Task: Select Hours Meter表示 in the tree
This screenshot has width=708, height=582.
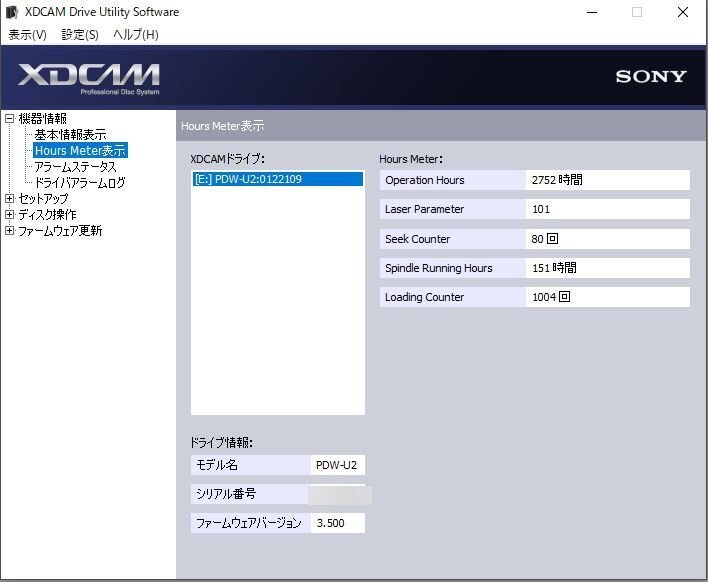Action: (80, 150)
